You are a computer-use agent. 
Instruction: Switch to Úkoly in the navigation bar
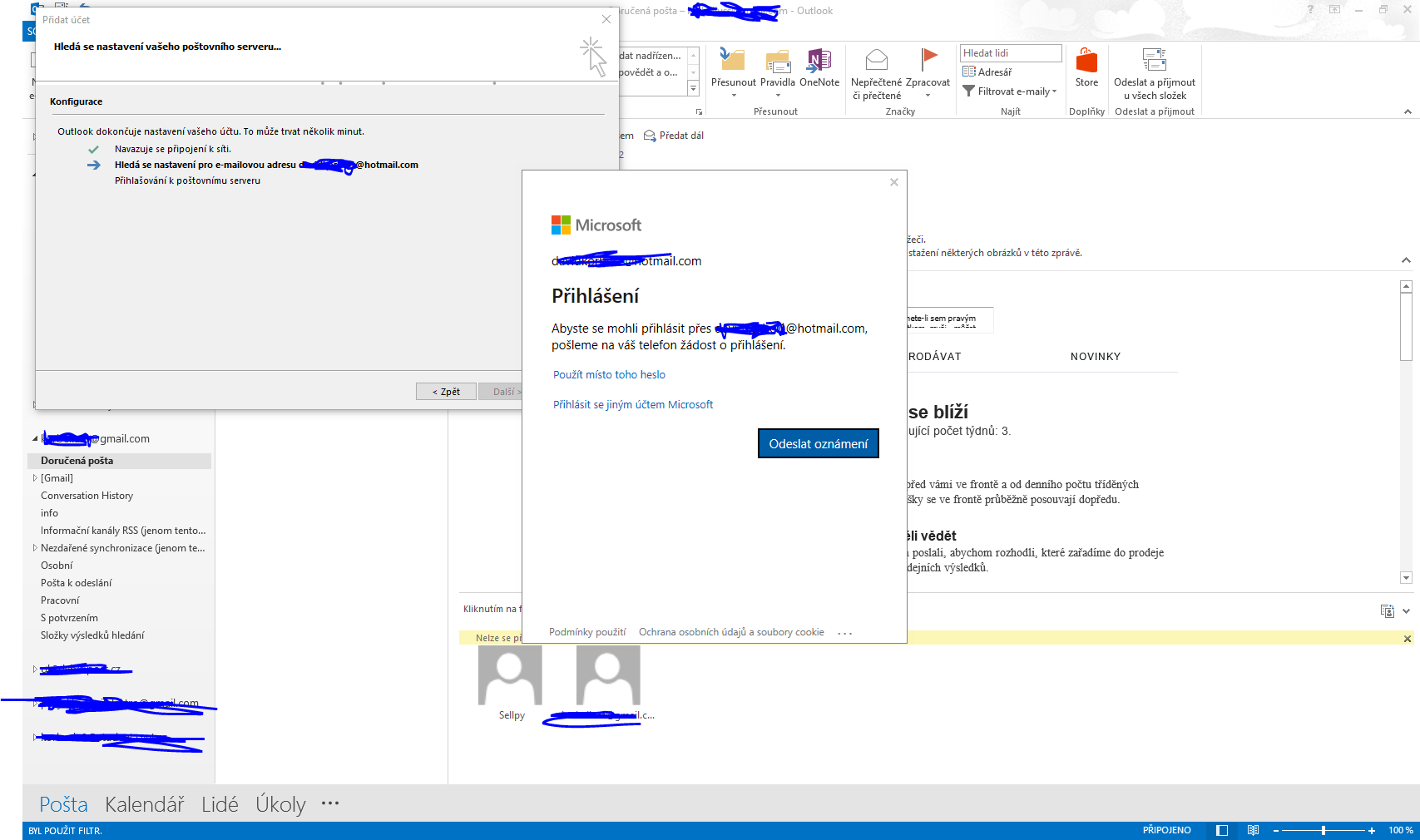pyautogui.click(x=280, y=804)
